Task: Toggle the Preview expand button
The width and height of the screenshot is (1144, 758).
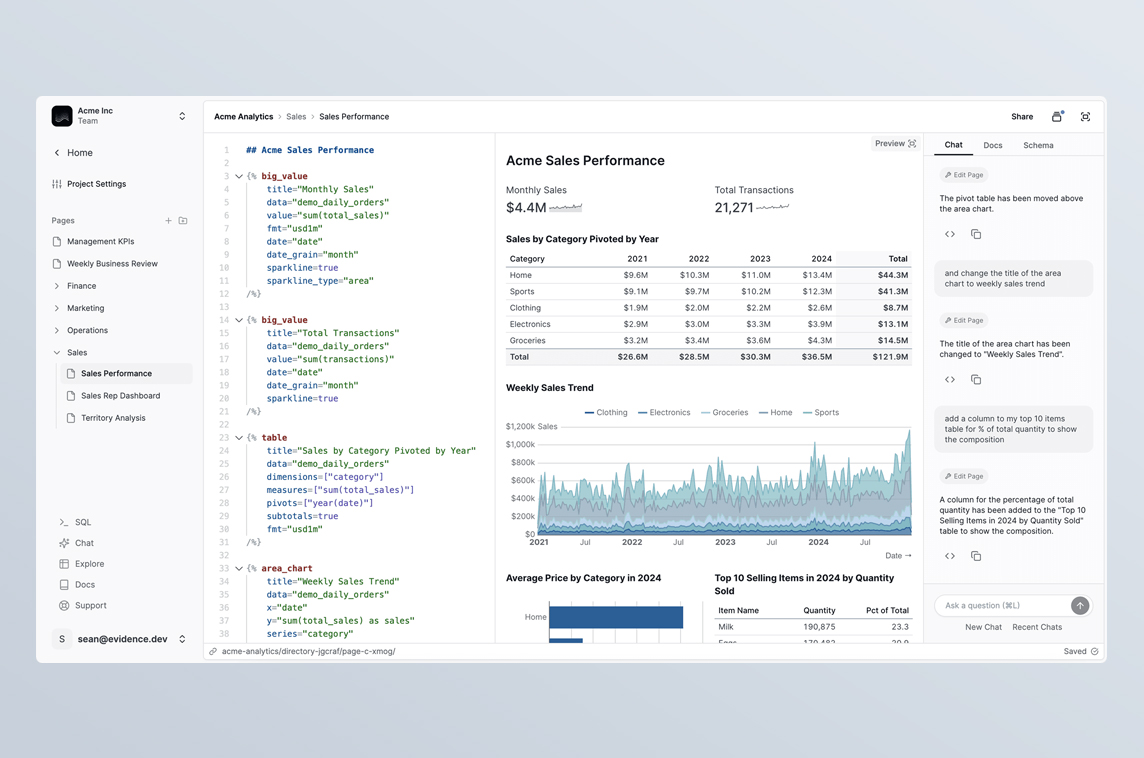Action: pyautogui.click(x=895, y=144)
